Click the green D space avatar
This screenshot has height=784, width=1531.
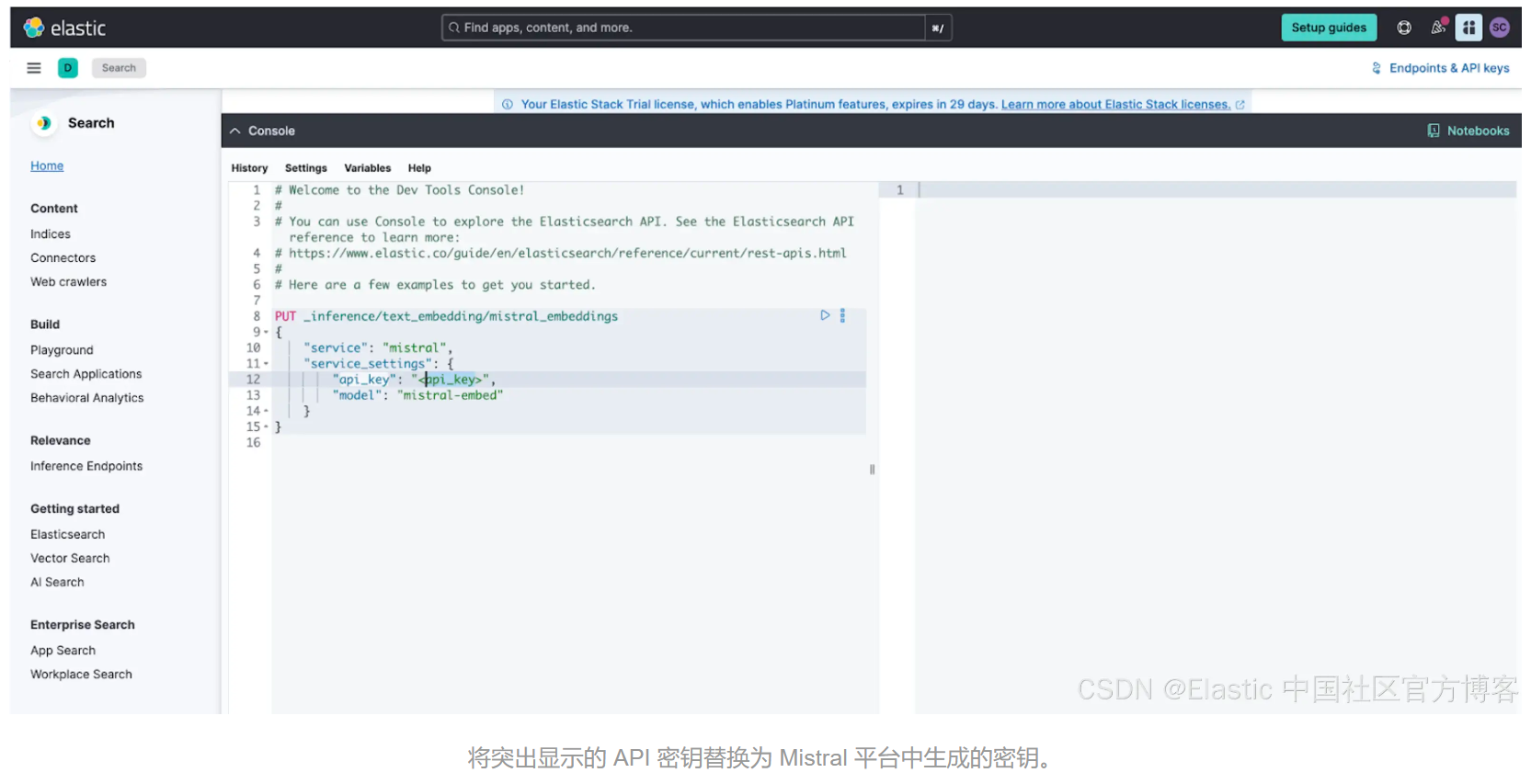point(68,68)
